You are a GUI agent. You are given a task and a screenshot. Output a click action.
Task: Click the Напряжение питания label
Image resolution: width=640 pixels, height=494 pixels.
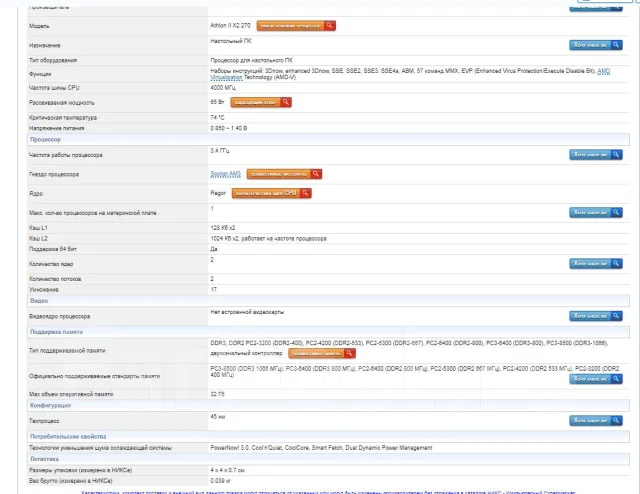click(57, 128)
